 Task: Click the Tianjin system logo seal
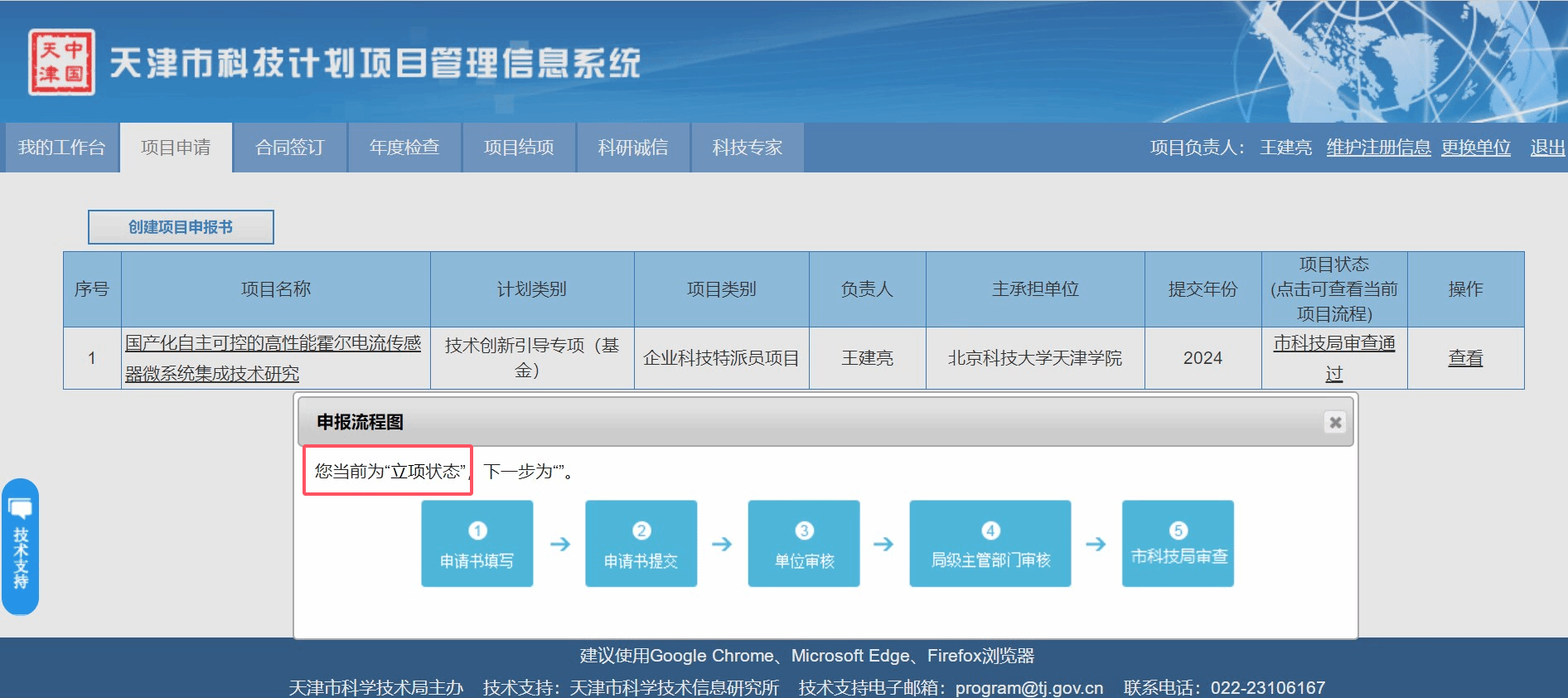[x=61, y=62]
